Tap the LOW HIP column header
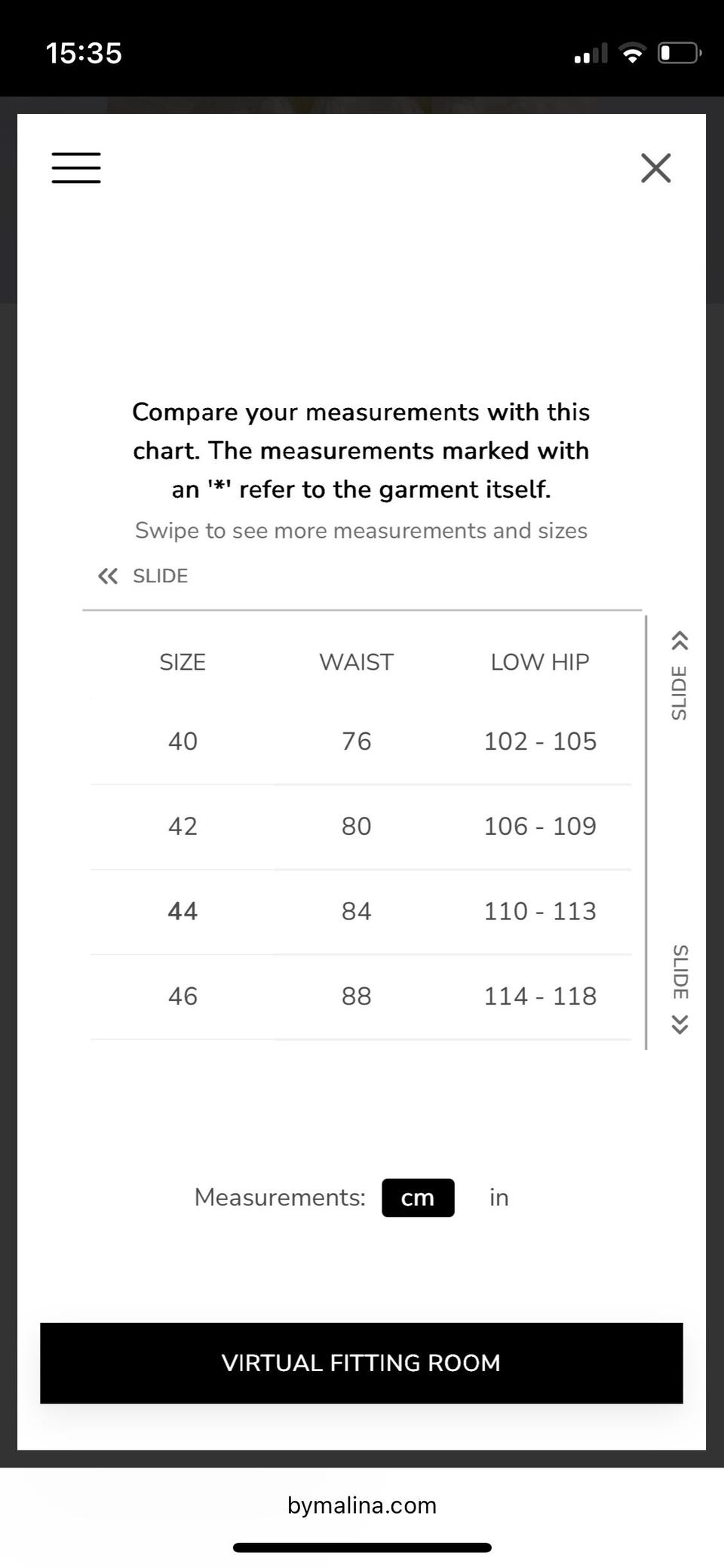 click(540, 662)
